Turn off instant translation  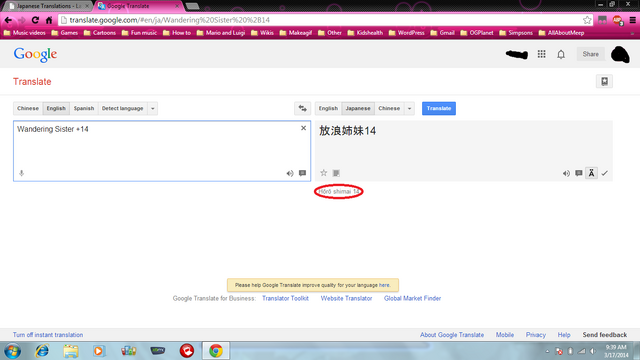[x=48, y=335]
